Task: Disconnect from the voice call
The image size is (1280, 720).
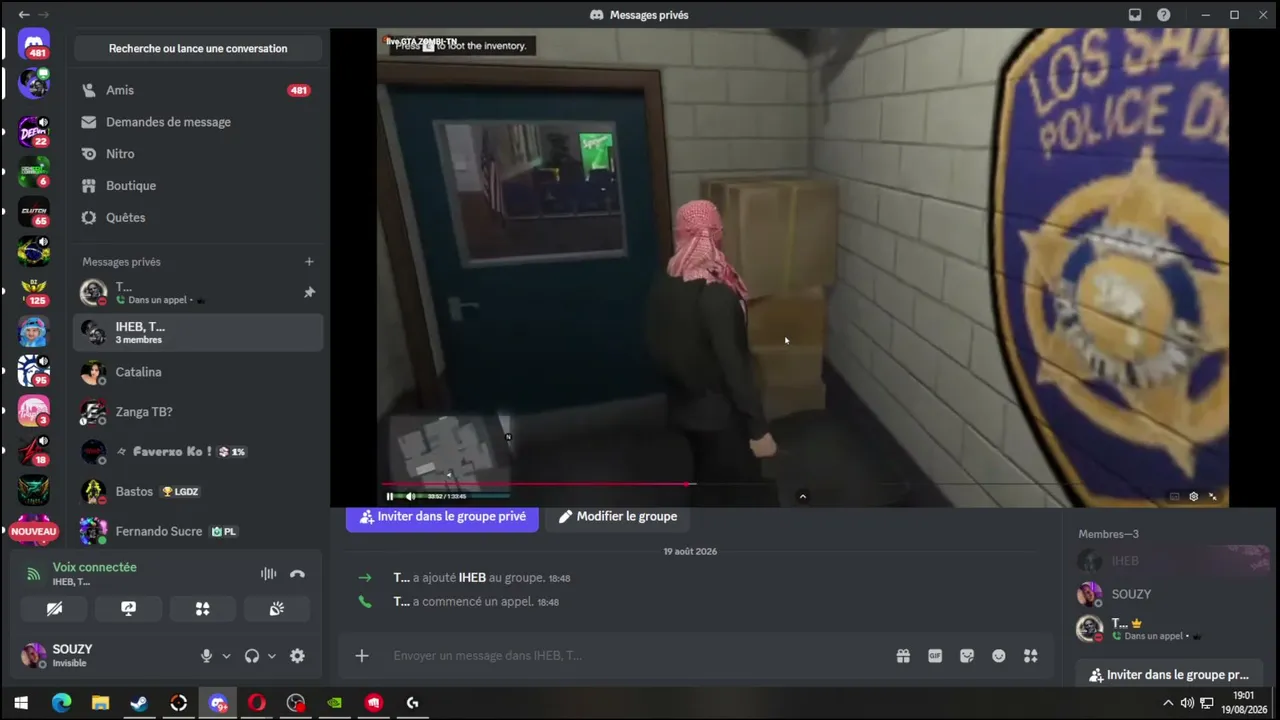Action: [297, 574]
